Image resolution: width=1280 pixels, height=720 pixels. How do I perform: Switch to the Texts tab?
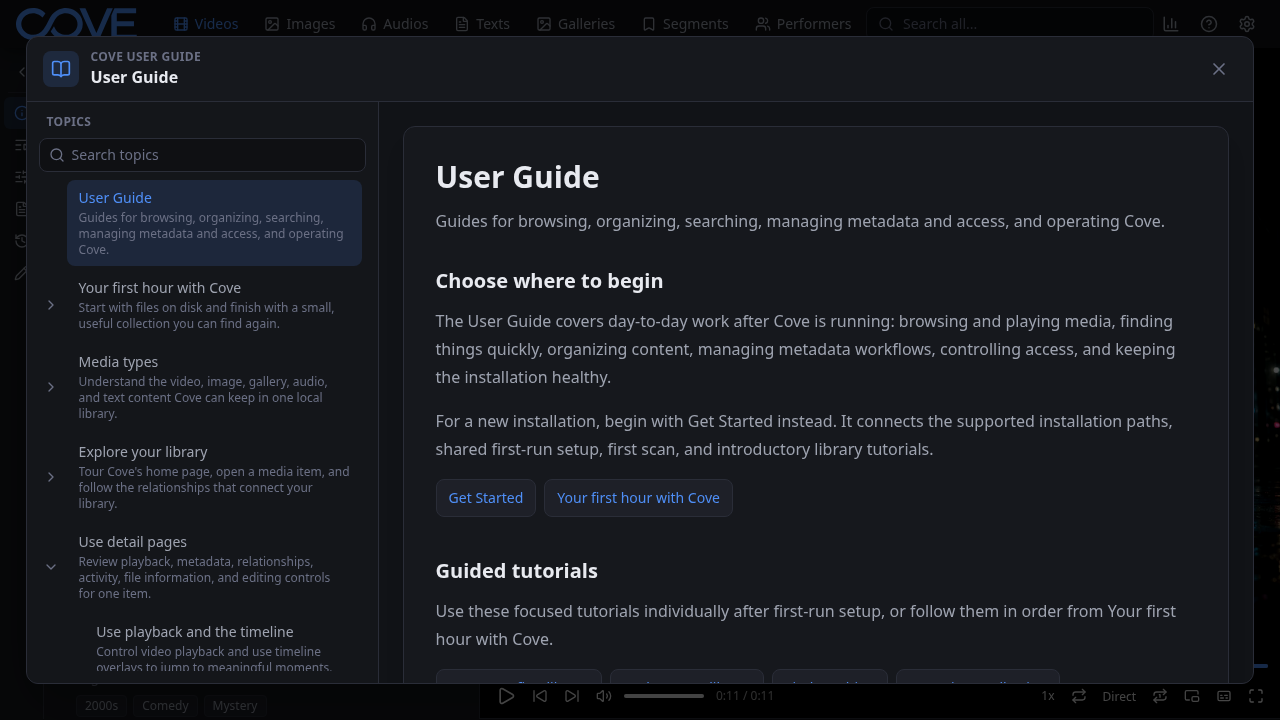coord(482,24)
